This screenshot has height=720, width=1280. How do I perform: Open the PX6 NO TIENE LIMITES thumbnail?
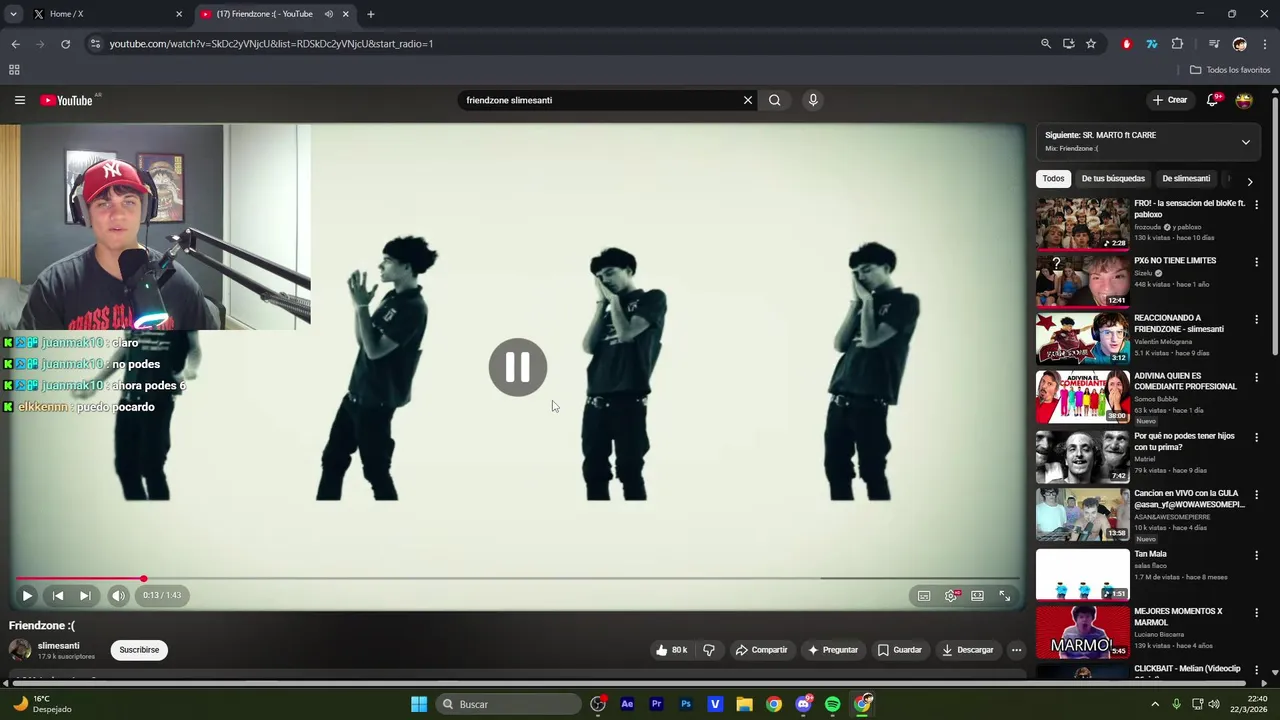click(1082, 281)
